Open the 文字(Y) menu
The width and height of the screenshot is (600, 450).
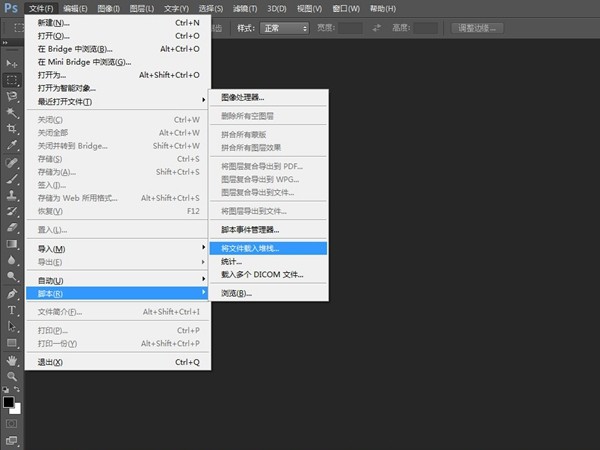point(176,8)
